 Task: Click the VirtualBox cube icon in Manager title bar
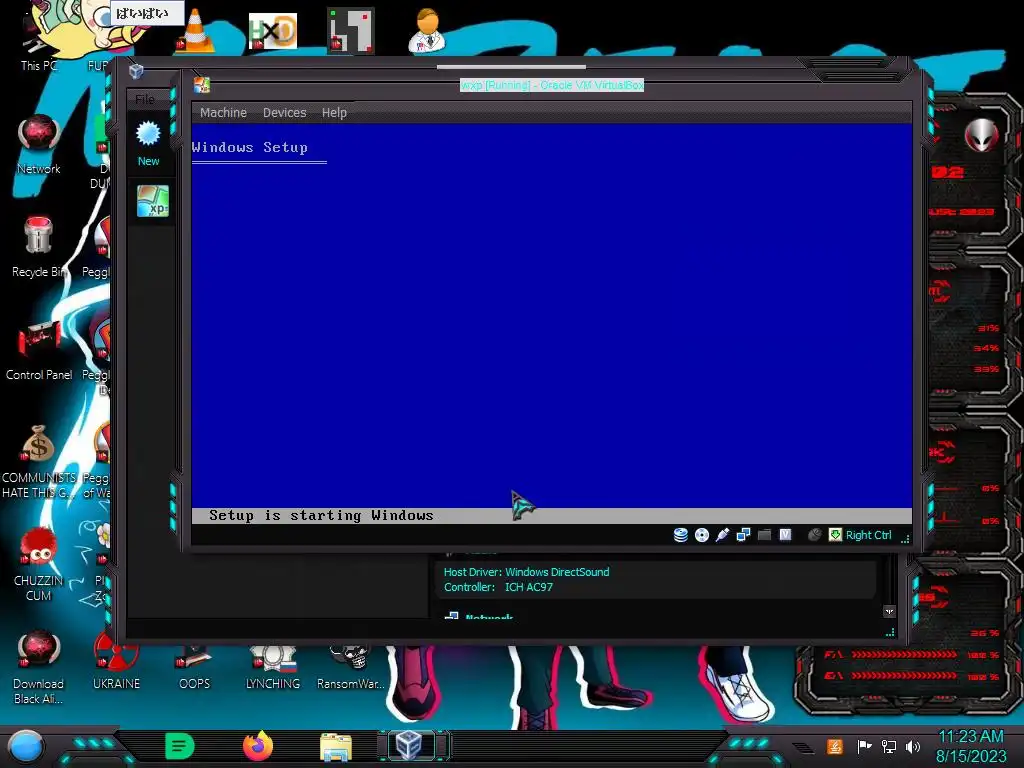click(136, 71)
